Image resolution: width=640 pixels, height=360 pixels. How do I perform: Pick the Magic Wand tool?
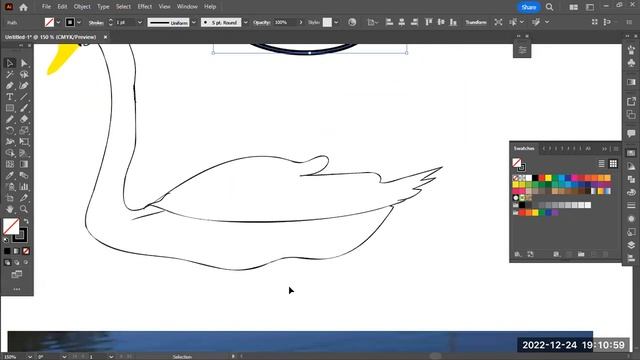[10, 74]
